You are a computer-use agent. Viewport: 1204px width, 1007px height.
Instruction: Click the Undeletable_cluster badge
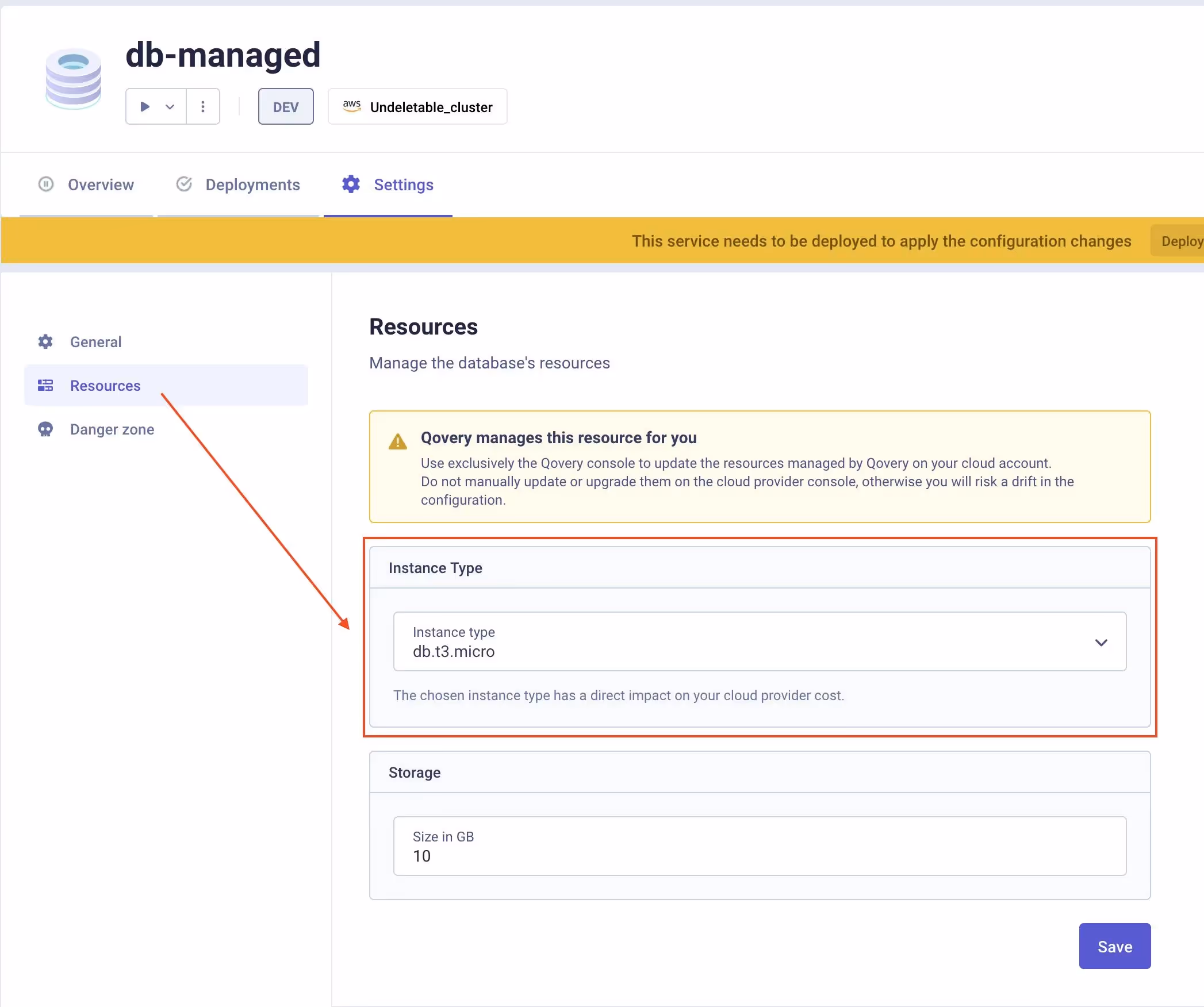tap(430, 107)
